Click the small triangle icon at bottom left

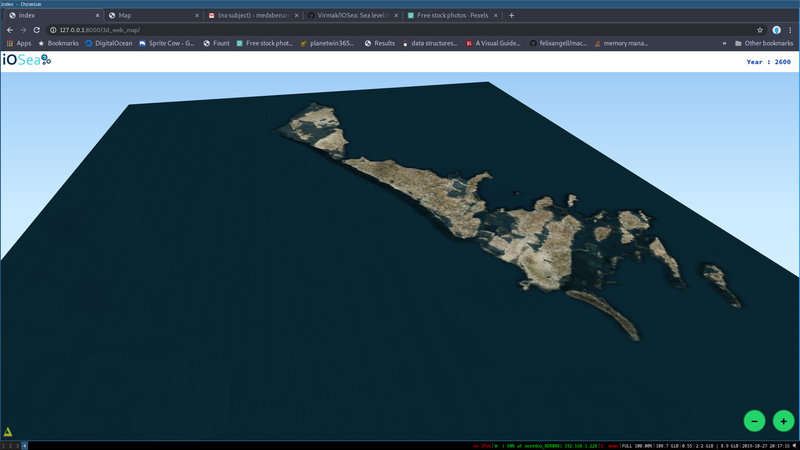(9, 432)
